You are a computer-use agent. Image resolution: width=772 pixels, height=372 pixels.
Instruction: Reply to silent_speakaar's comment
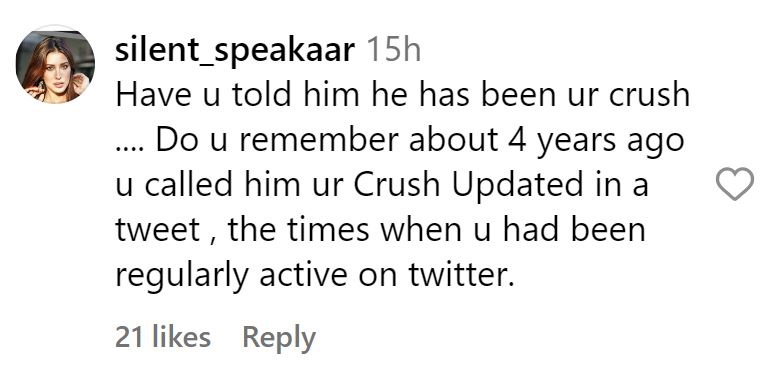coord(279,339)
